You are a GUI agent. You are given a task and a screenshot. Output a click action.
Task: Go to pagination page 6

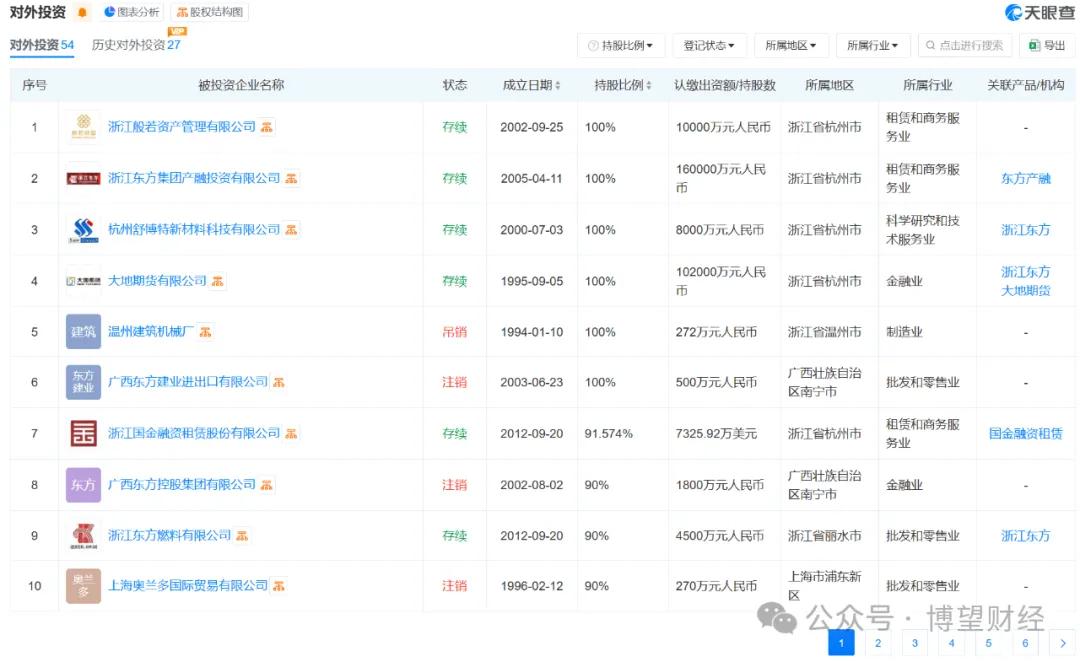(x=1025, y=643)
